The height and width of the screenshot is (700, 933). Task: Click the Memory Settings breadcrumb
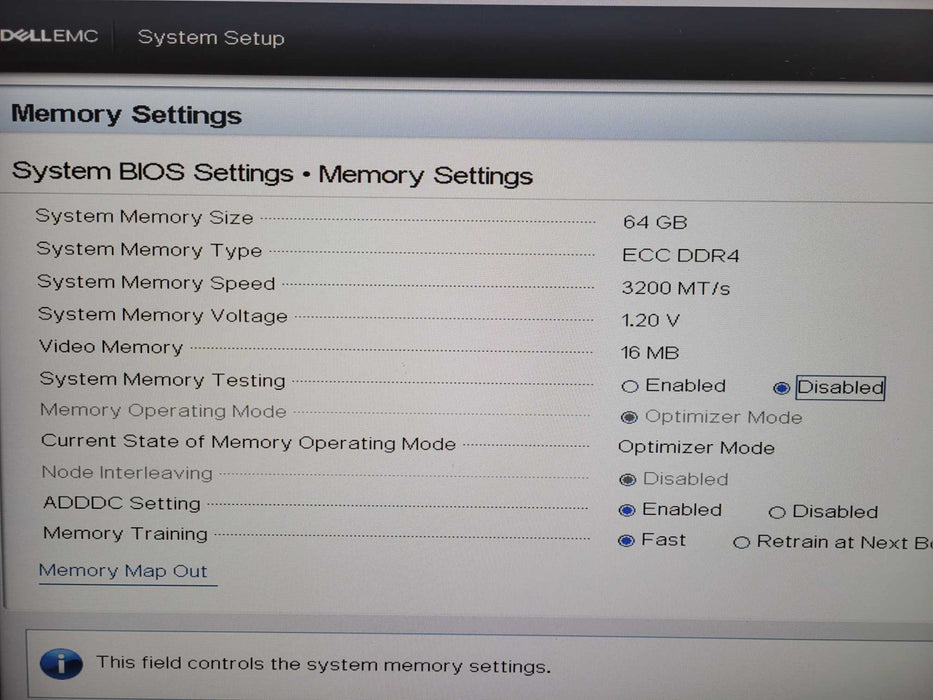pos(426,175)
